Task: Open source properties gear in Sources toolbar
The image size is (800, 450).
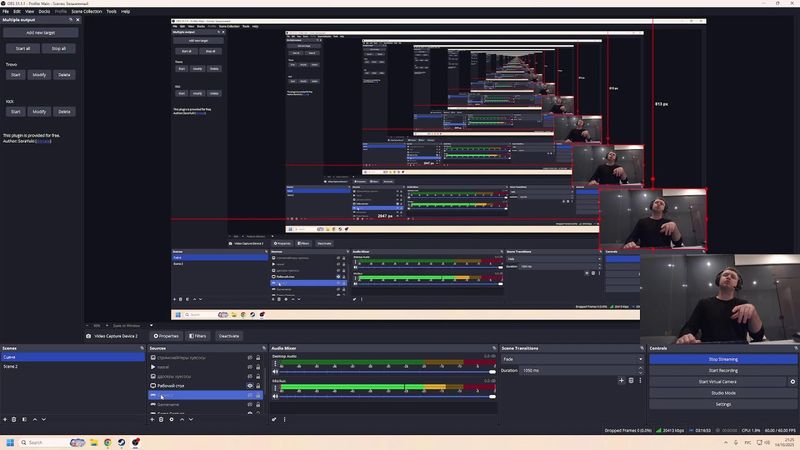Action: (x=171, y=419)
